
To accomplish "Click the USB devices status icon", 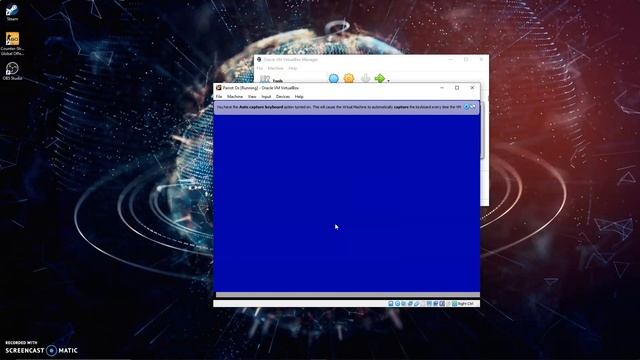I will (x=417, y=304).
